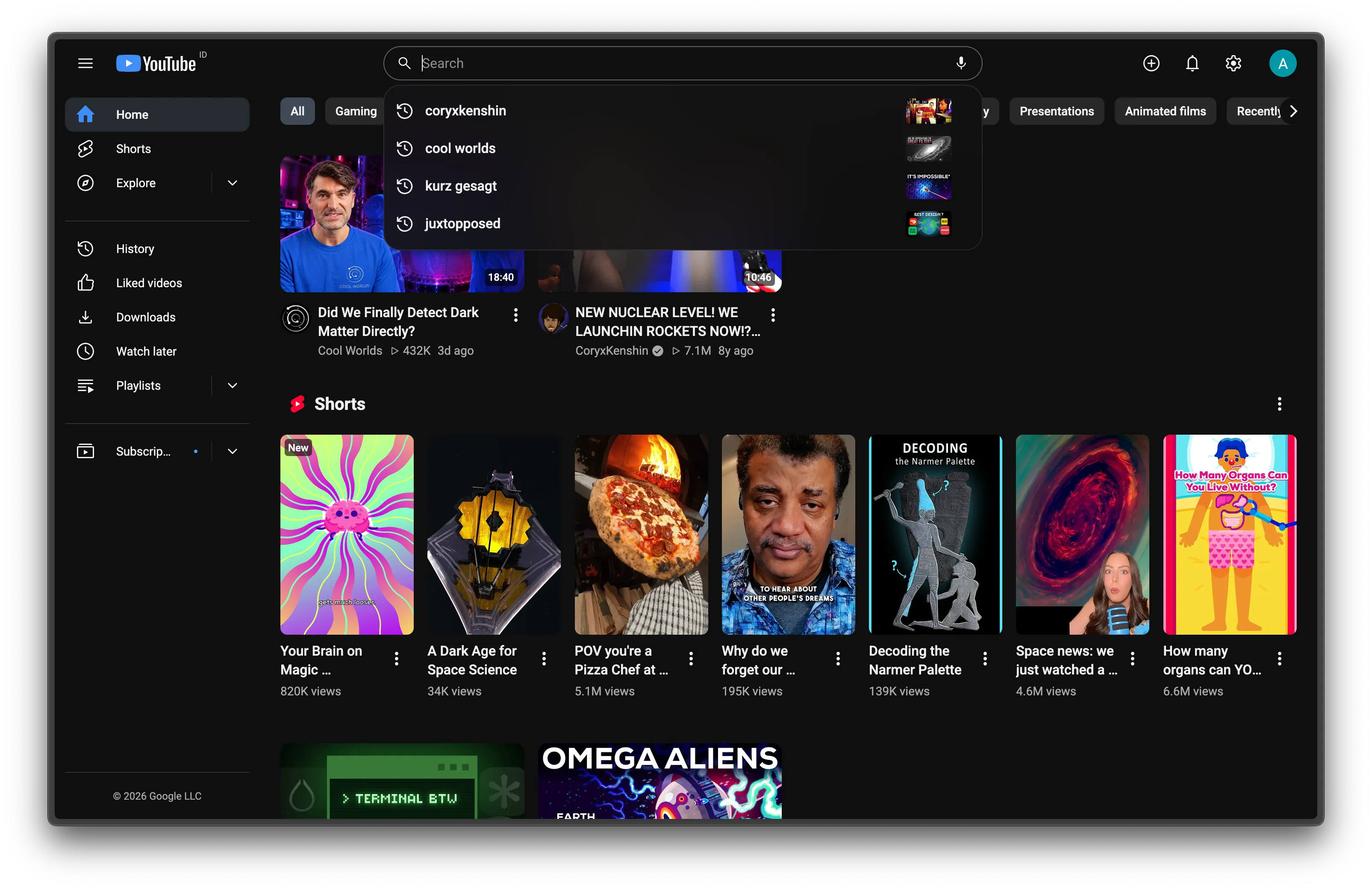Start voice search with microphone icon
The image size is (1372, 889).
click(x=960, y=63)
